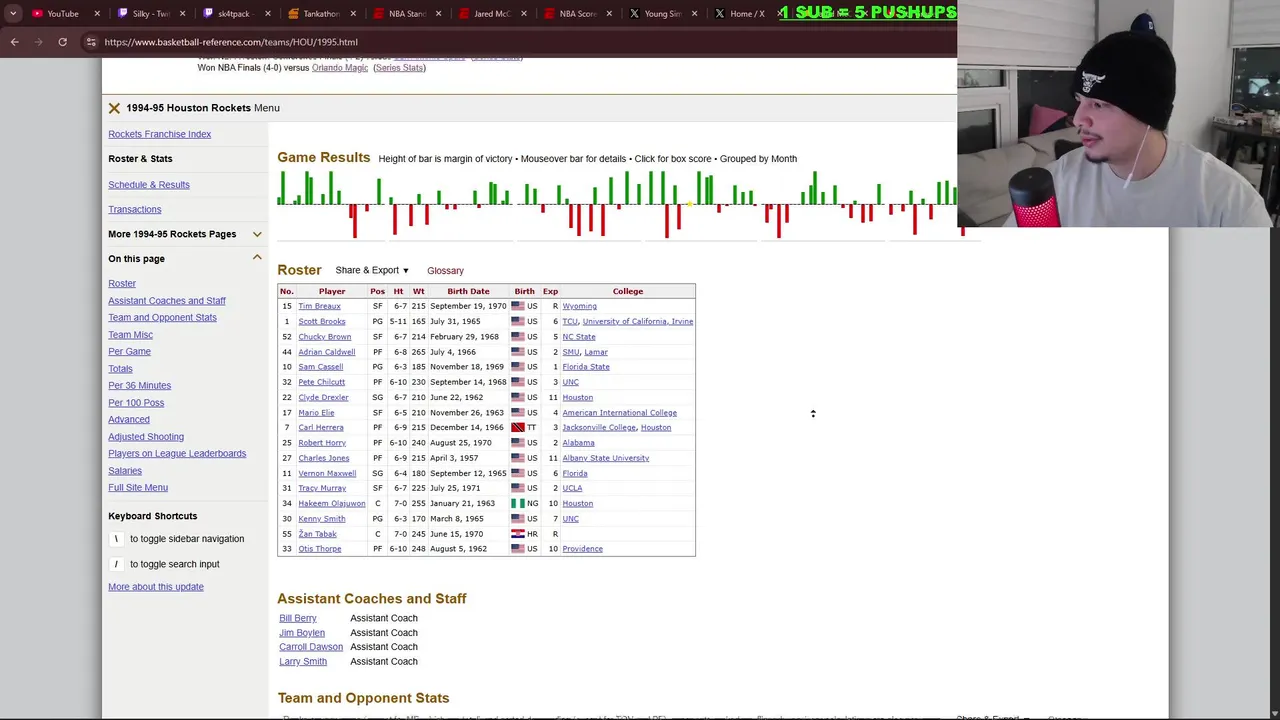Jump to Salaries in sidebar
Image resolution: width=1280 pixels, height=720 pixels.
125,471
